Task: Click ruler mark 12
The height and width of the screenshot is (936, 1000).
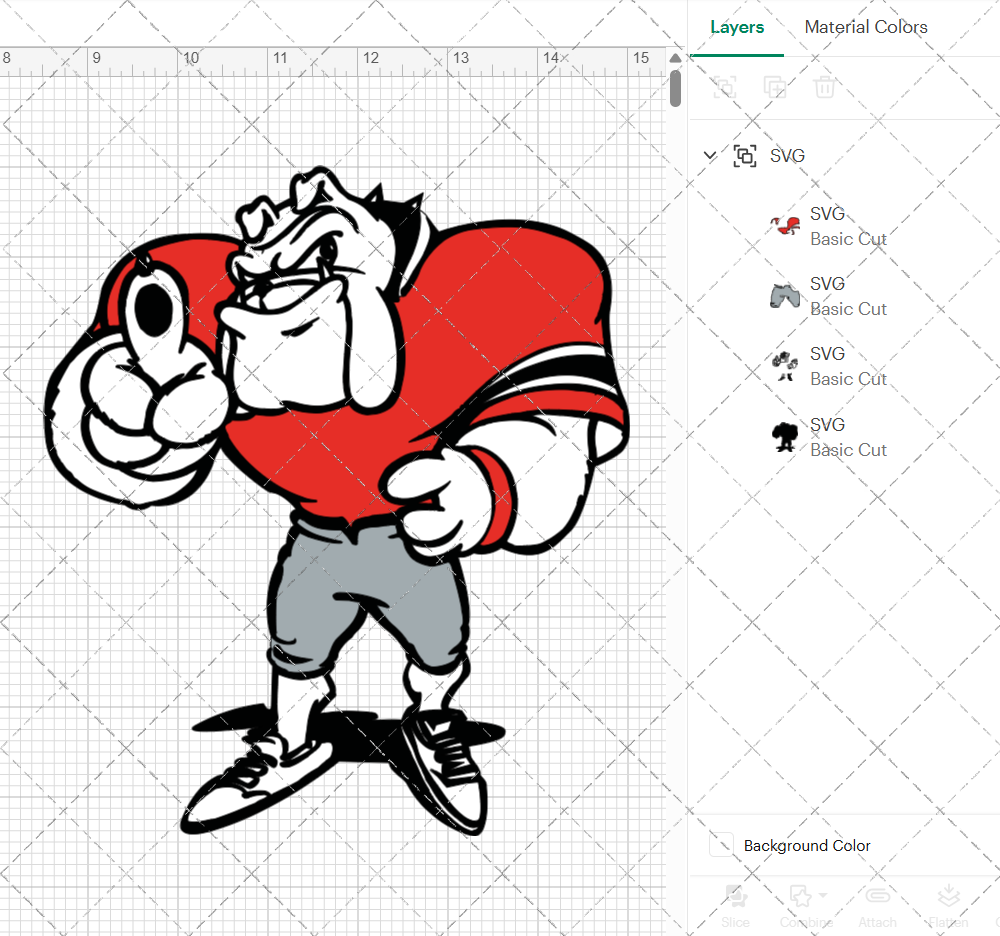Action: (x=371, y=58)
